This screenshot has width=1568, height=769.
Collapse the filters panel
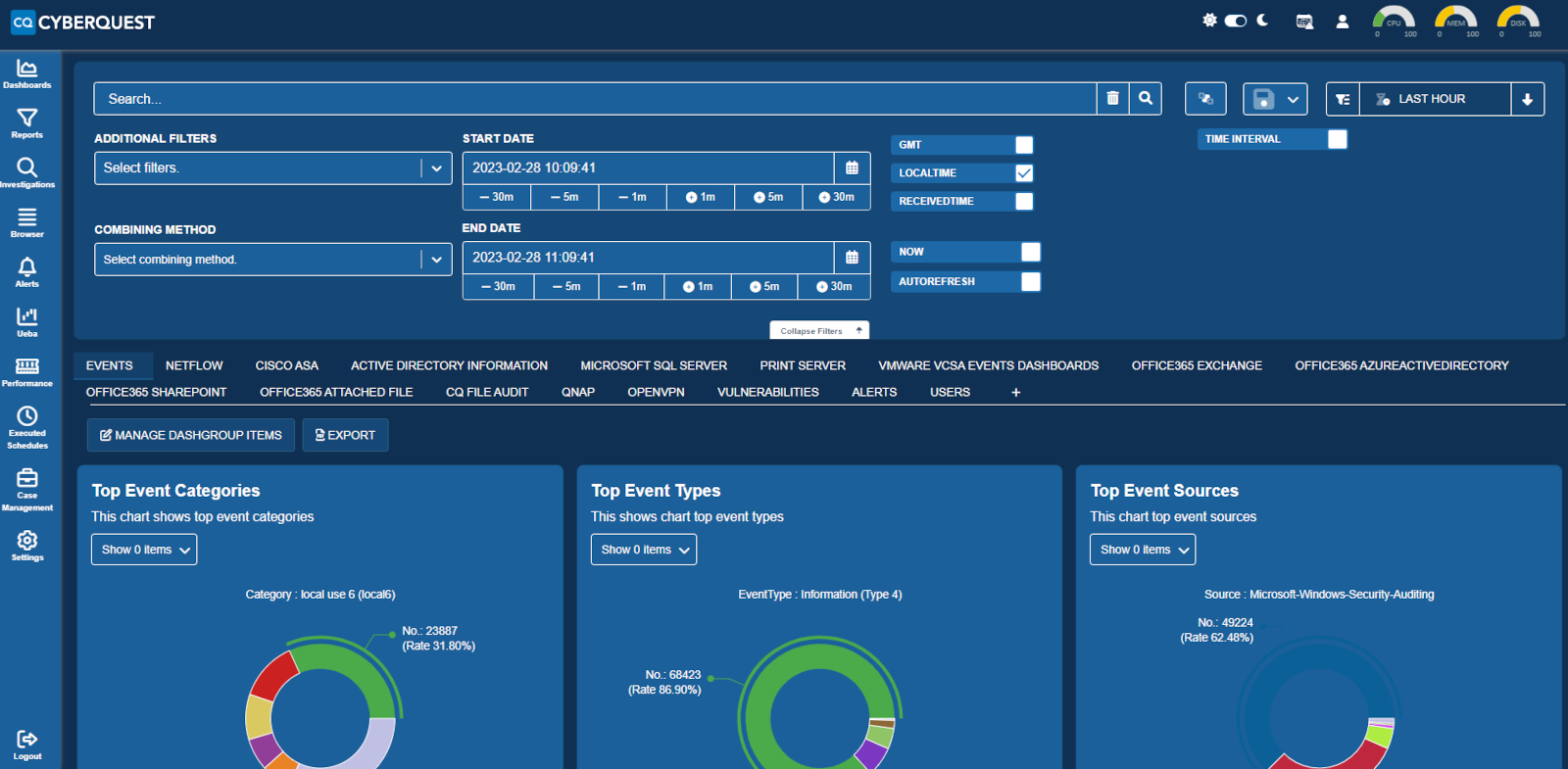coord(819,330)
